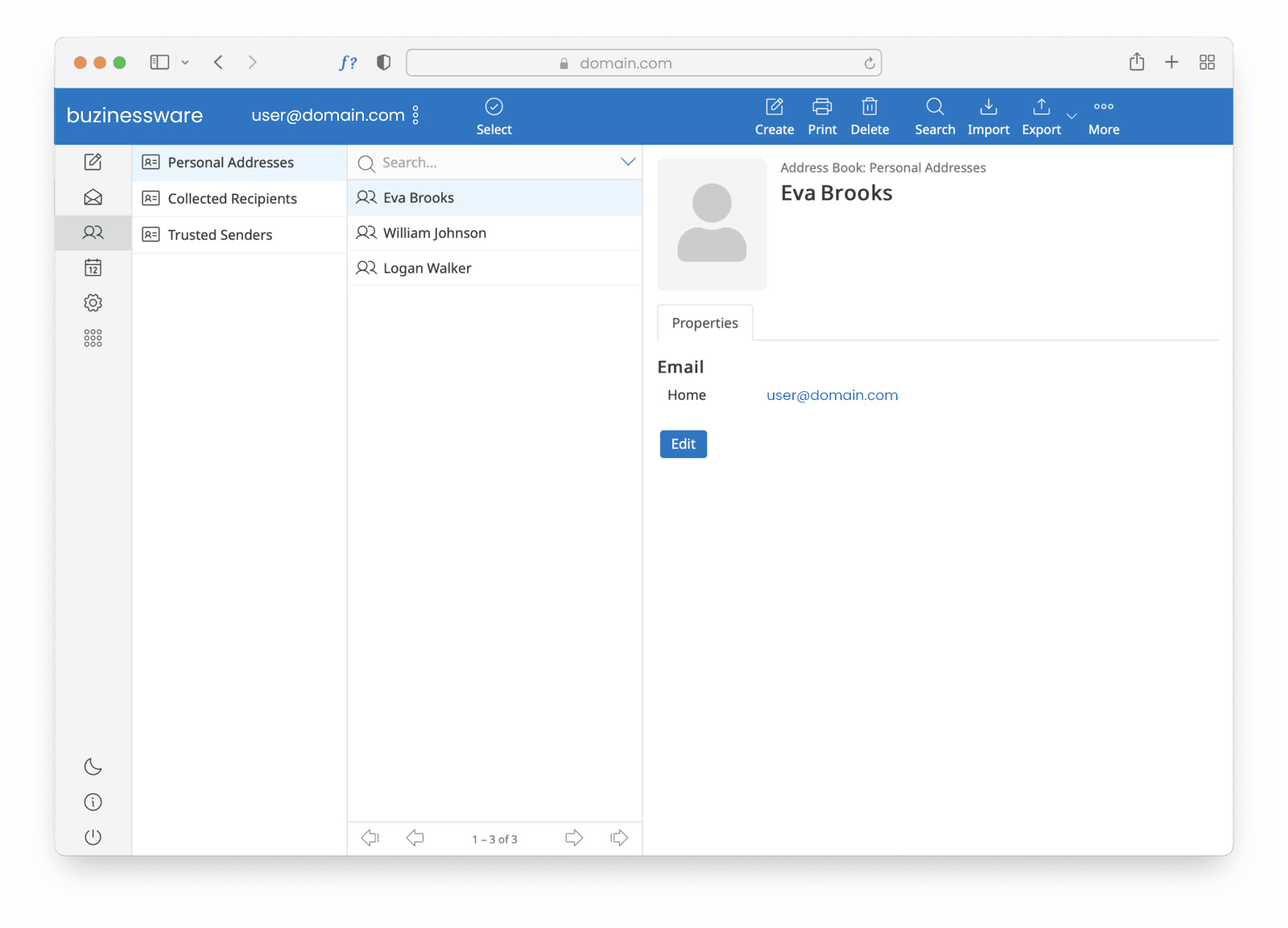Open Settings from the left sidebar
The width and height of the screenshot is (1288, 928).
click(93, 302)
